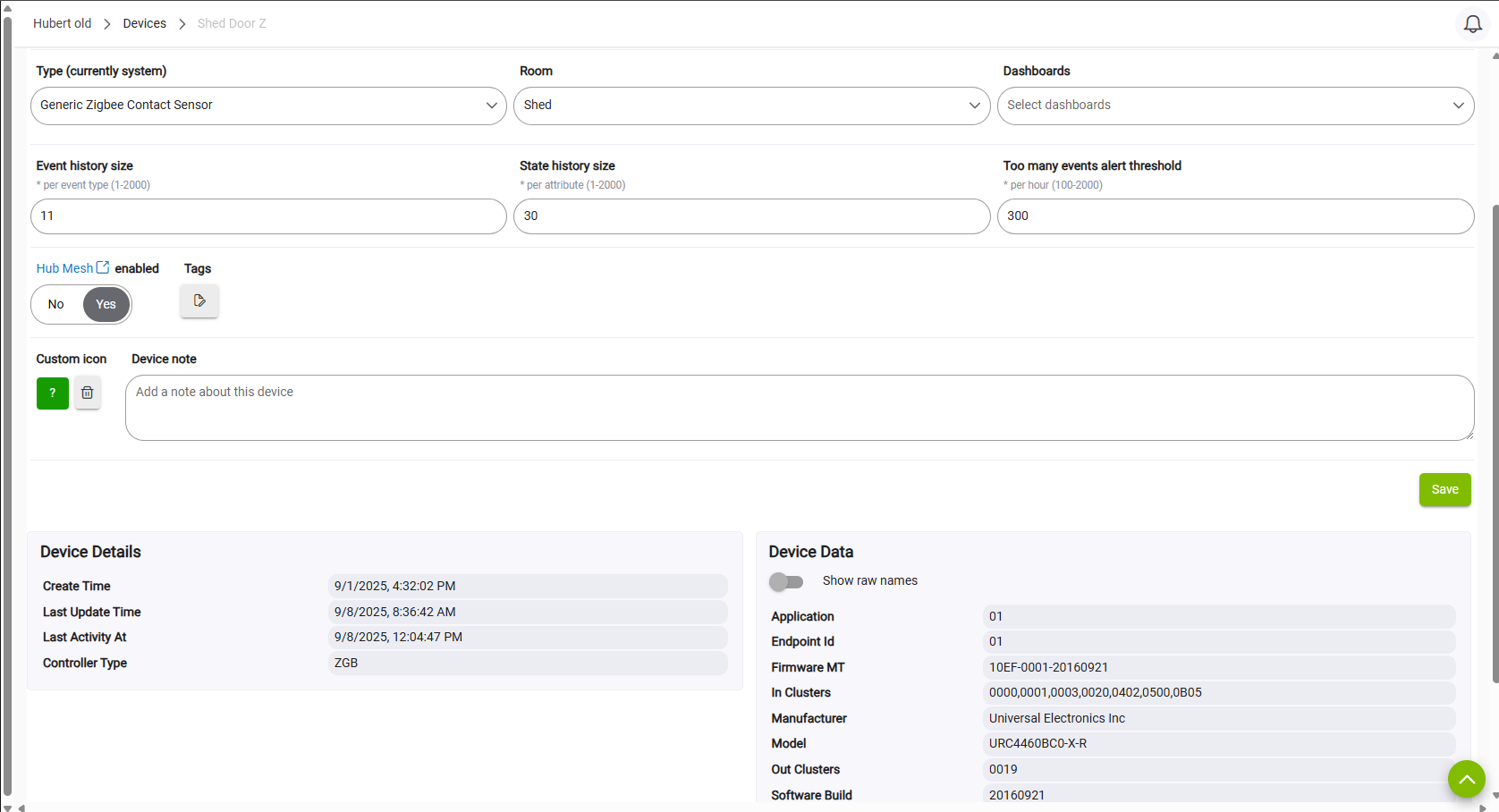Viewport: 1499px width, 812px height.
Task: Click the Device note text area
Action: (x=799, y=407)
